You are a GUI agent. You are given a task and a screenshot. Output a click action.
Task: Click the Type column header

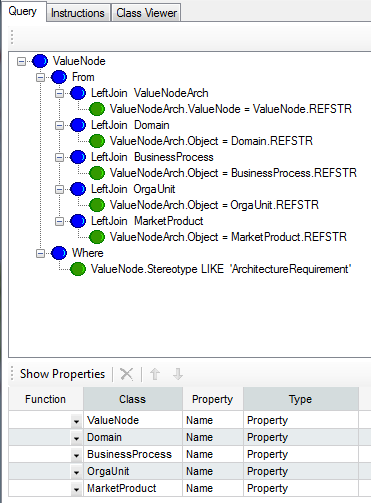pyautogui.click(x=301, y=399)
